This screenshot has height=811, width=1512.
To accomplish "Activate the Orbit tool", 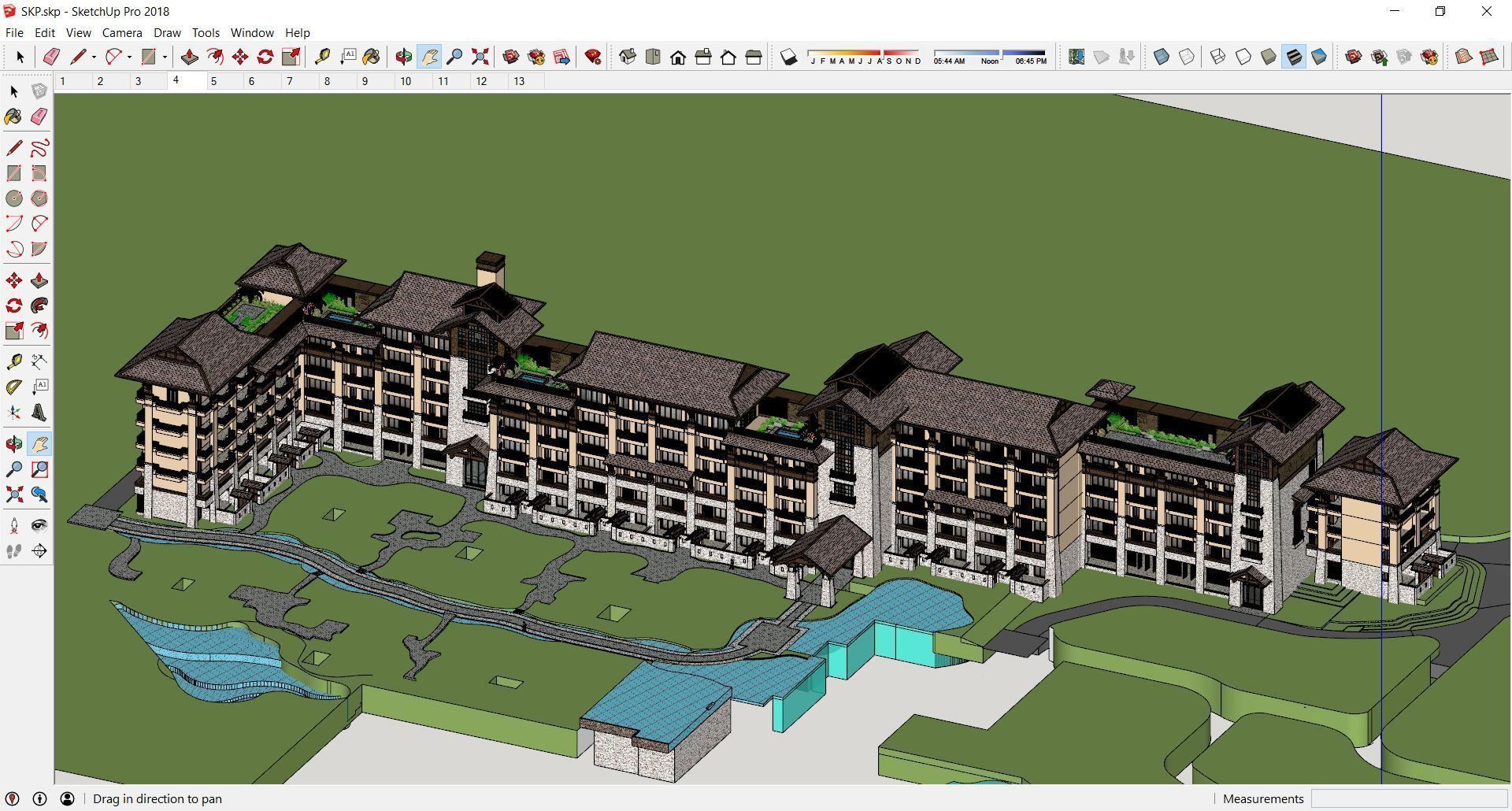I will 403,57.
